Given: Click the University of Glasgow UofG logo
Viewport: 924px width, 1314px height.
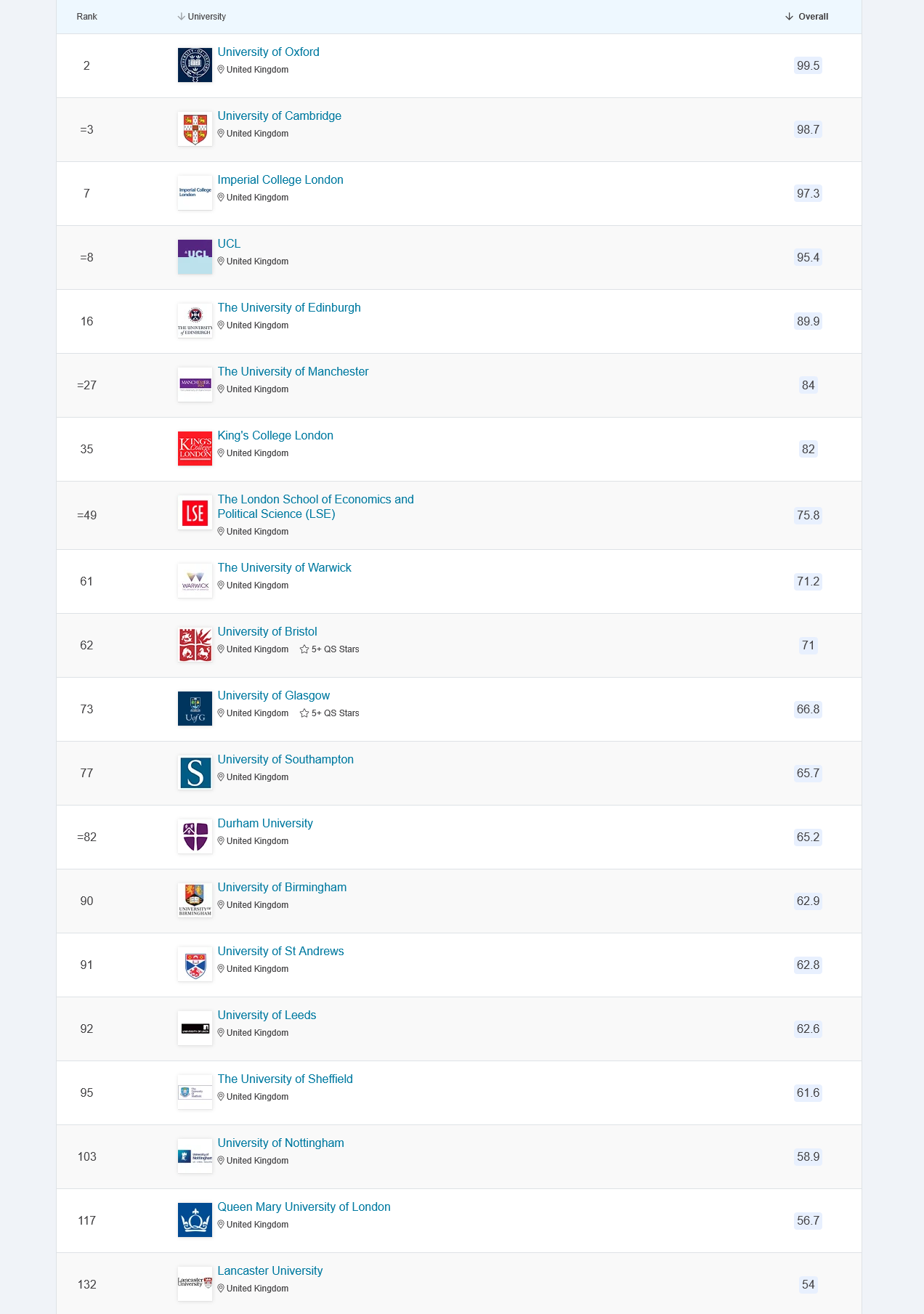Looking at the screenshot, I should click(x=195, y=709).
